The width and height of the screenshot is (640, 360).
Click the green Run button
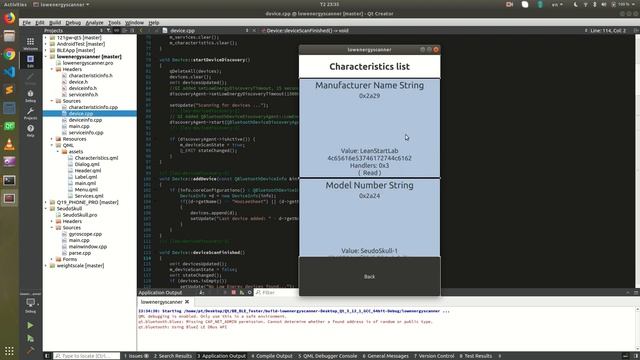pyautogui.click(x=30, y=325)
